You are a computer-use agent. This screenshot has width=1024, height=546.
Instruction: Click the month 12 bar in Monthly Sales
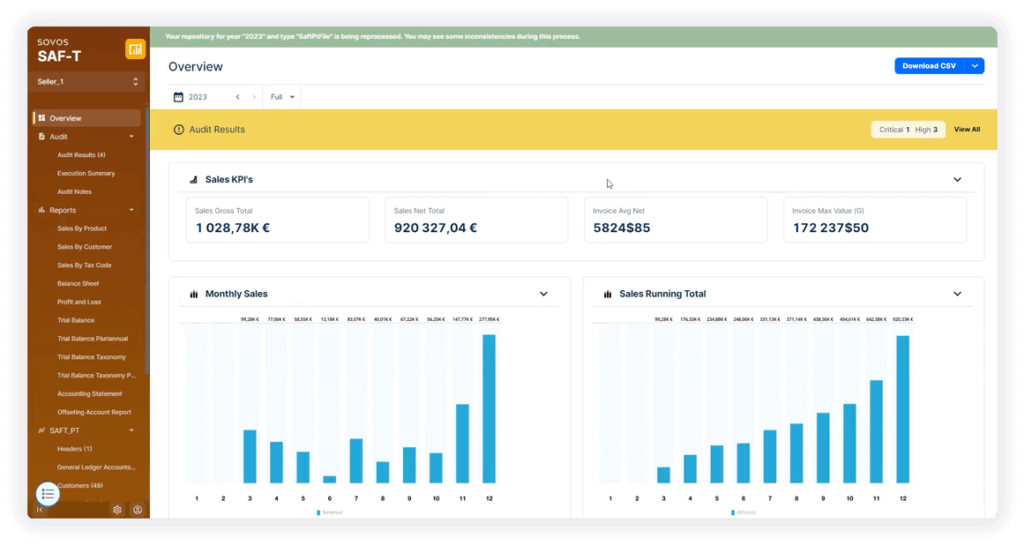point(489,408)
